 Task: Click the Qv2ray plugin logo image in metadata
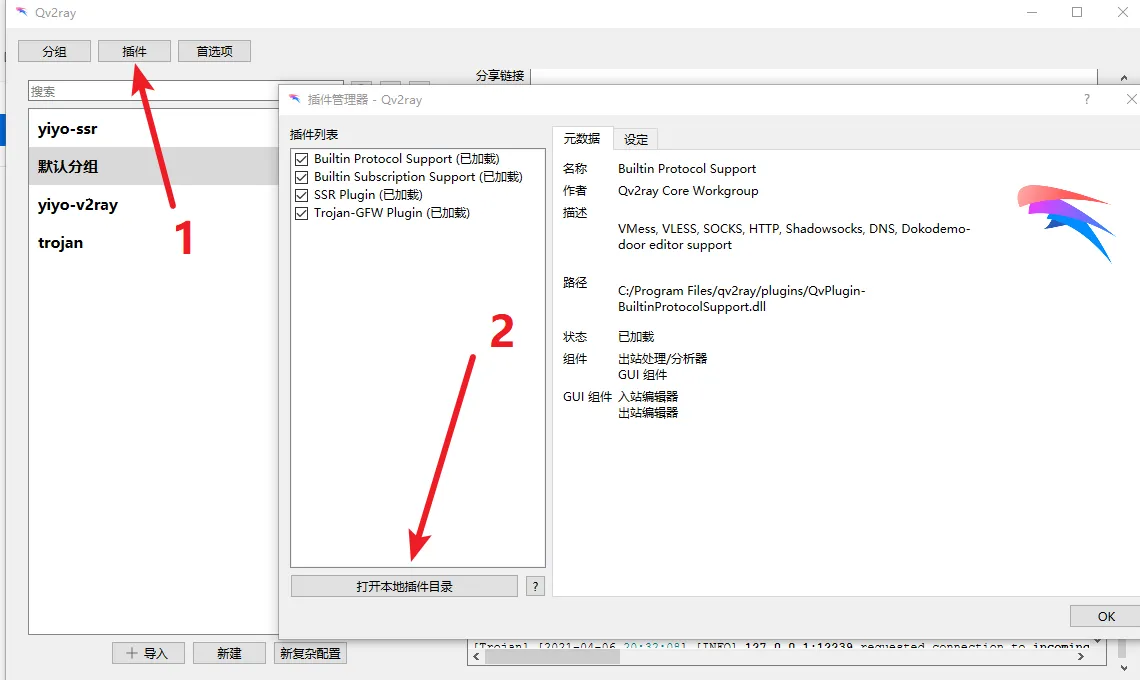click(1065, 221)
